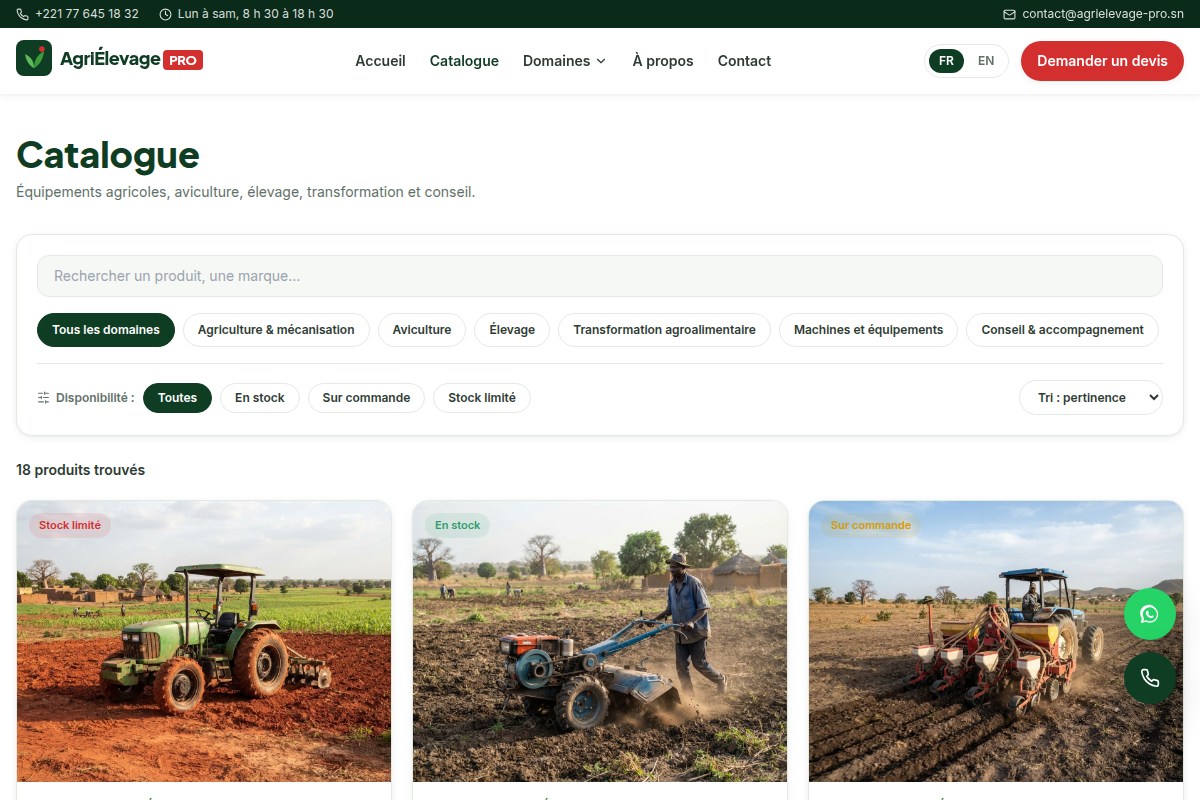The height and width of the screenshot is (800, 1200).
Task: Expand the Domaines menu
Action: pos(565,61)
